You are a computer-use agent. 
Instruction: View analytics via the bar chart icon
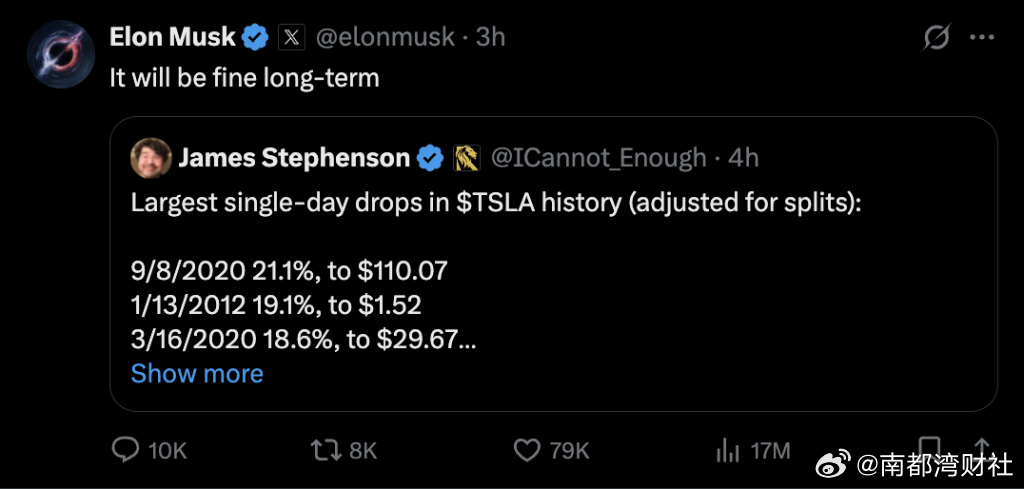click(728, 450)
